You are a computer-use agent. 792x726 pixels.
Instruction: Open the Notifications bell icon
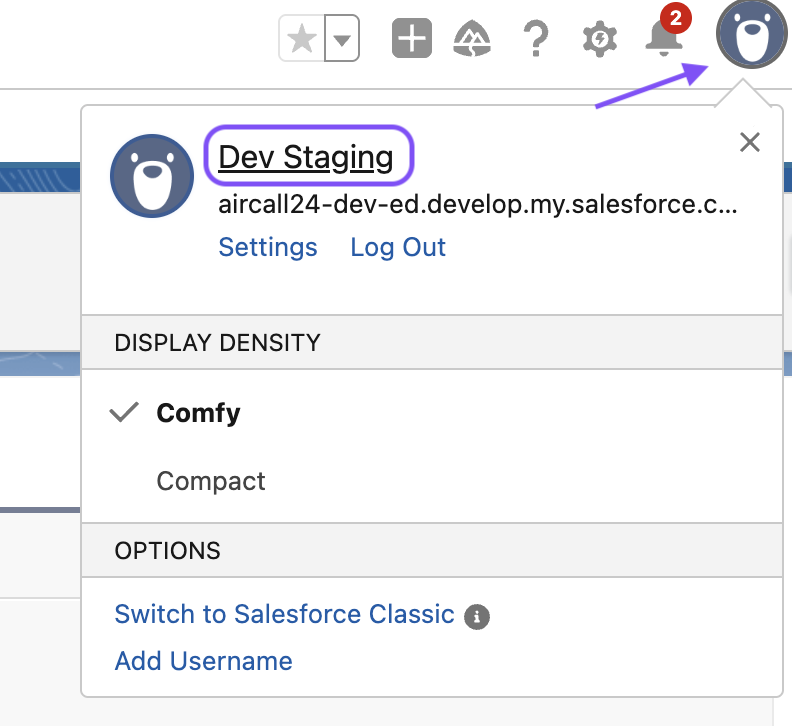664,36
